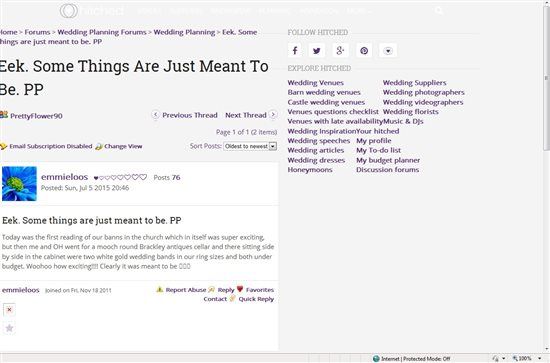Click Forums breadcrumb link
This screenshot has width=550, height=363.
click(37, 32)
